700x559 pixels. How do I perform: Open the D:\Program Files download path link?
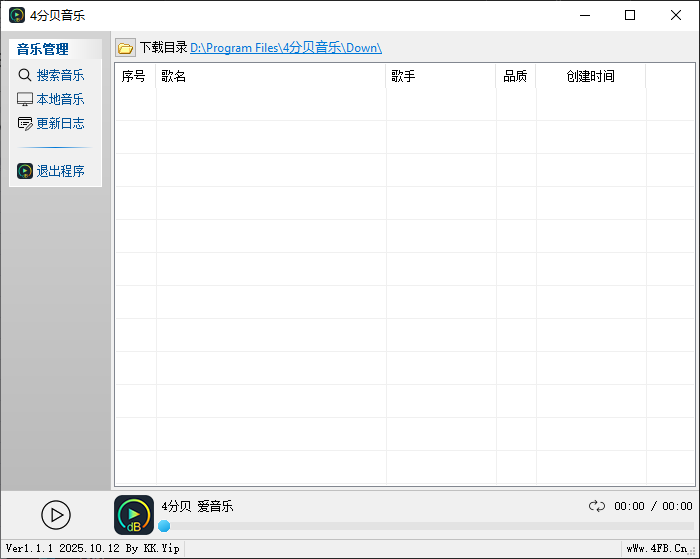pyautogui.click(x=285, y=48)
